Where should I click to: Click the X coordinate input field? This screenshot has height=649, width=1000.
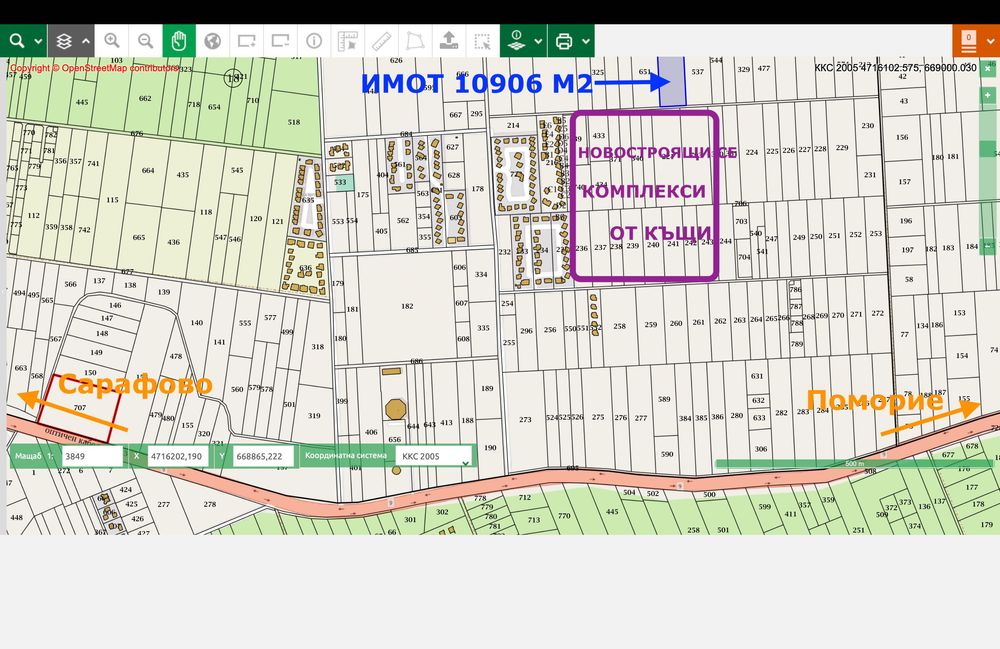[x=178, y=456]
